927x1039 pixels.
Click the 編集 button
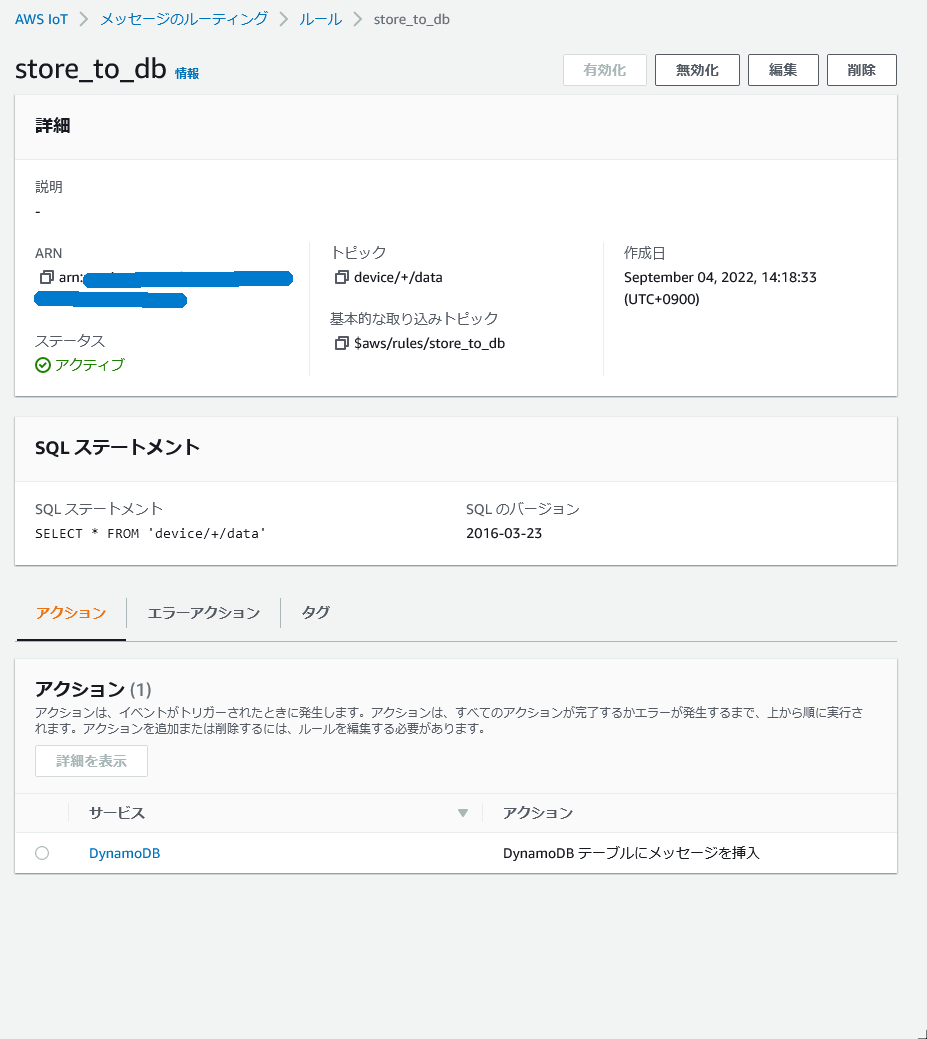[x=783, y=70]
